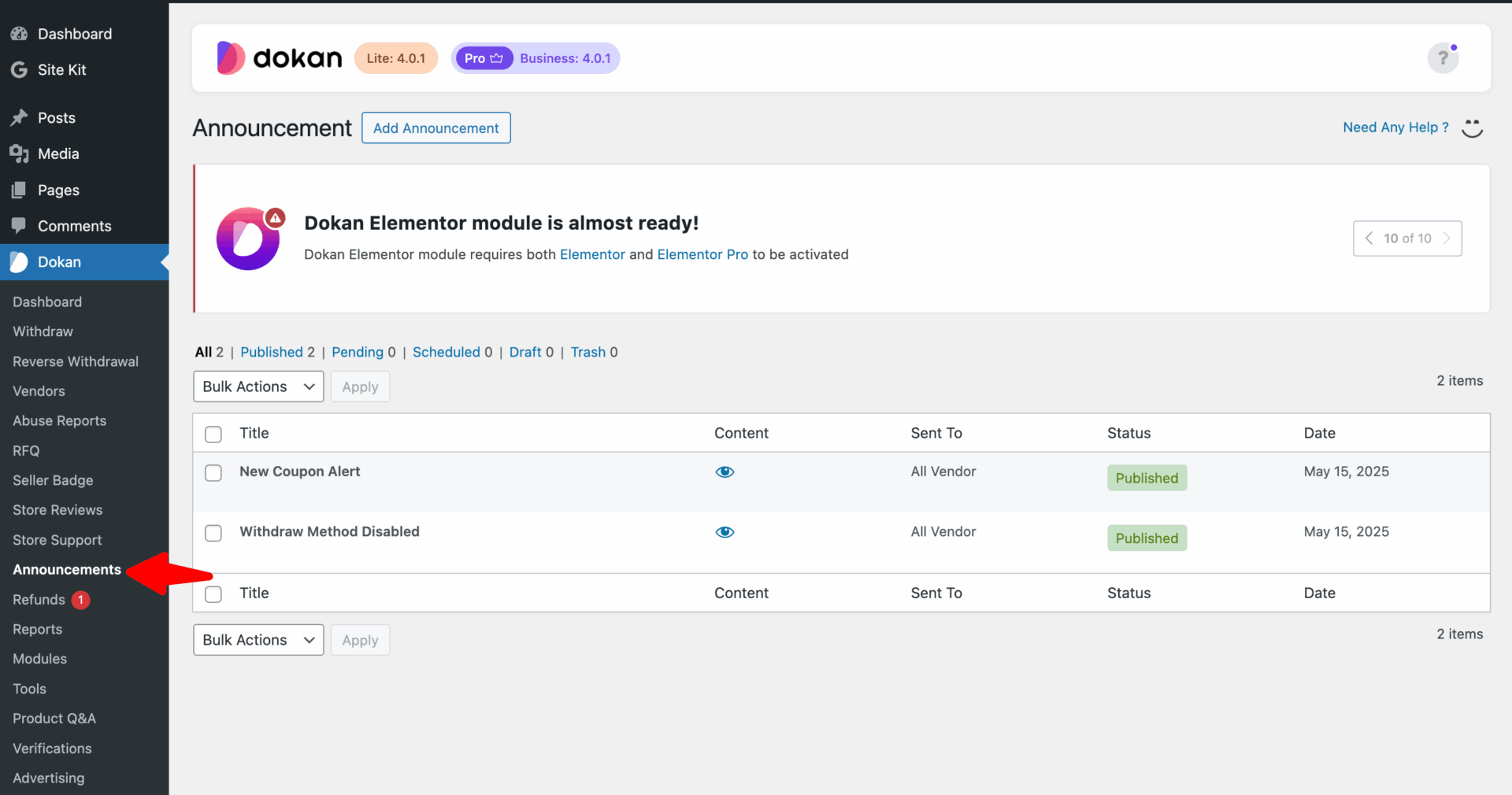
Task: Check the select-all box in table footer
Action: (213, 593)
